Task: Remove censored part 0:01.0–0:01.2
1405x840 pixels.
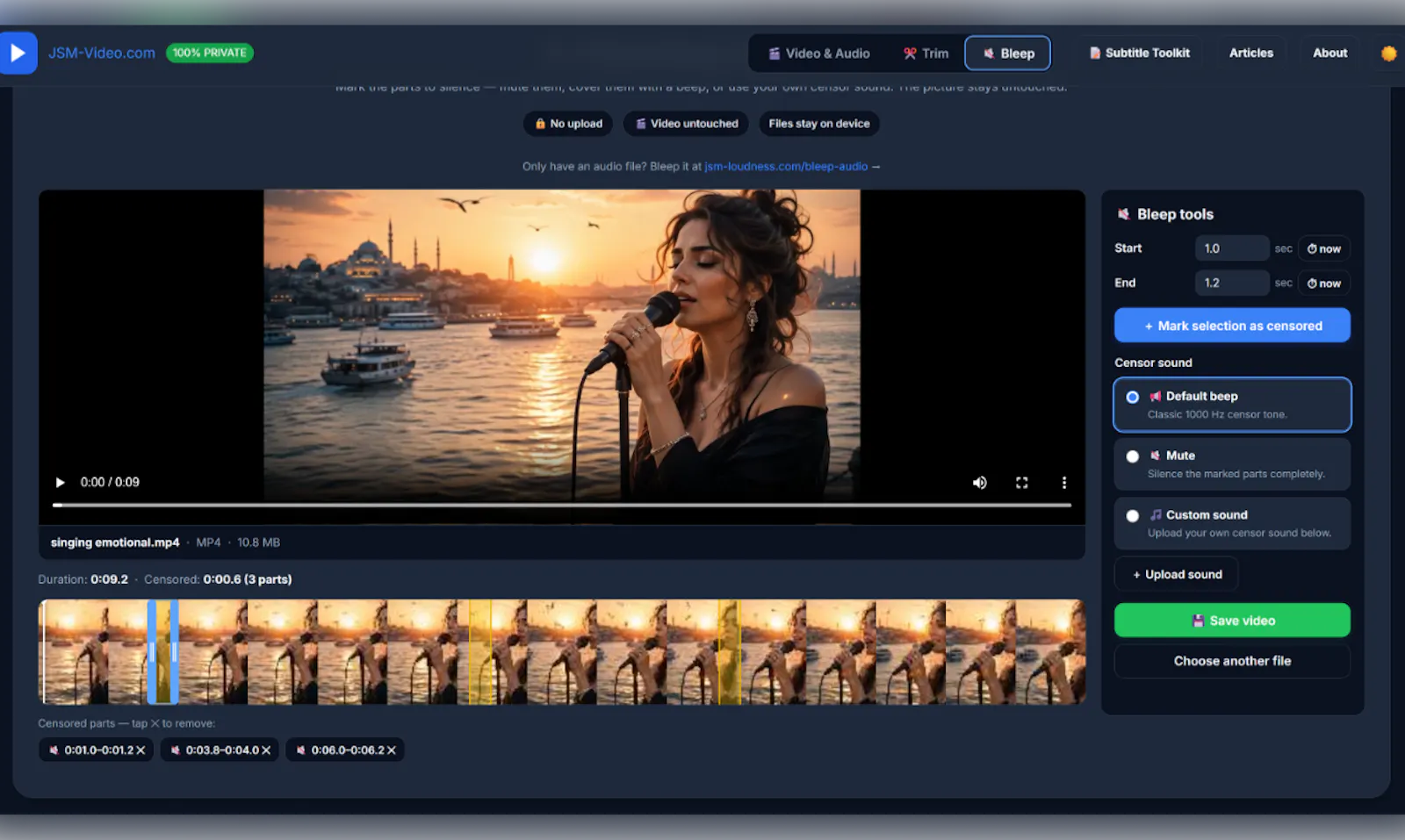Action: 140,750
